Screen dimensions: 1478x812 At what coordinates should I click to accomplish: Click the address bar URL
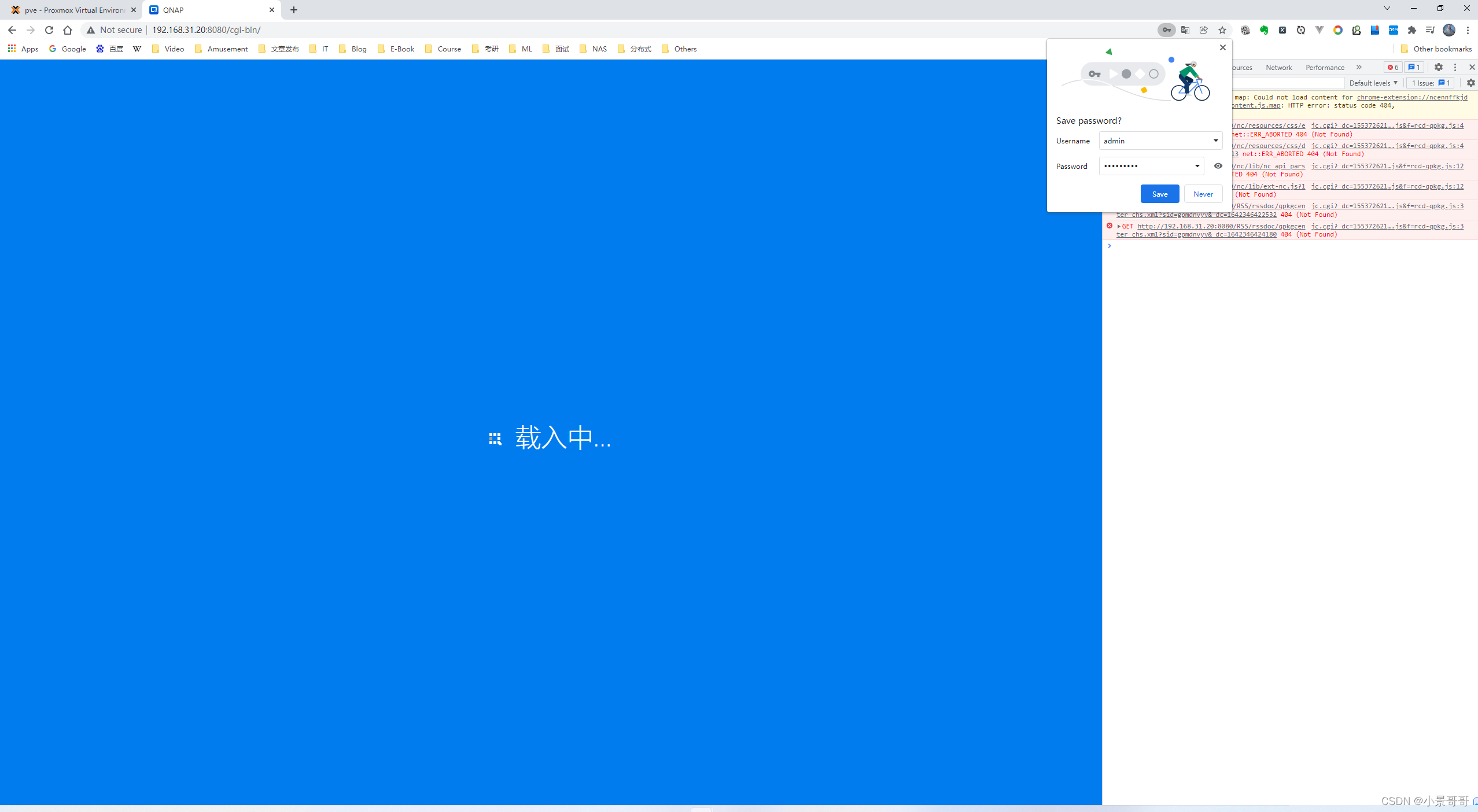tap(206, 30)
